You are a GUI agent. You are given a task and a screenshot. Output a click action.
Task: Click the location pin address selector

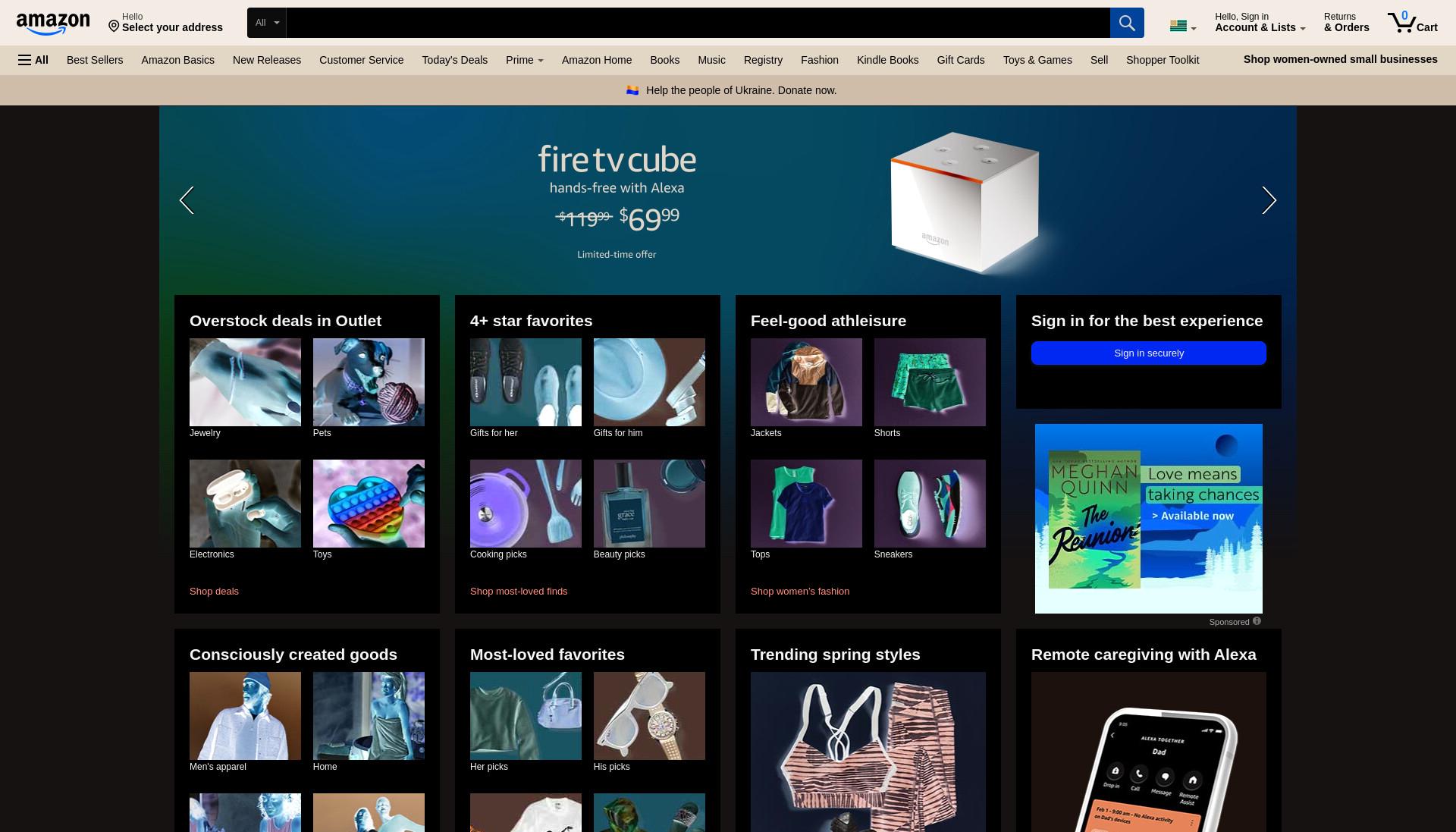click(x=165, y=23)
